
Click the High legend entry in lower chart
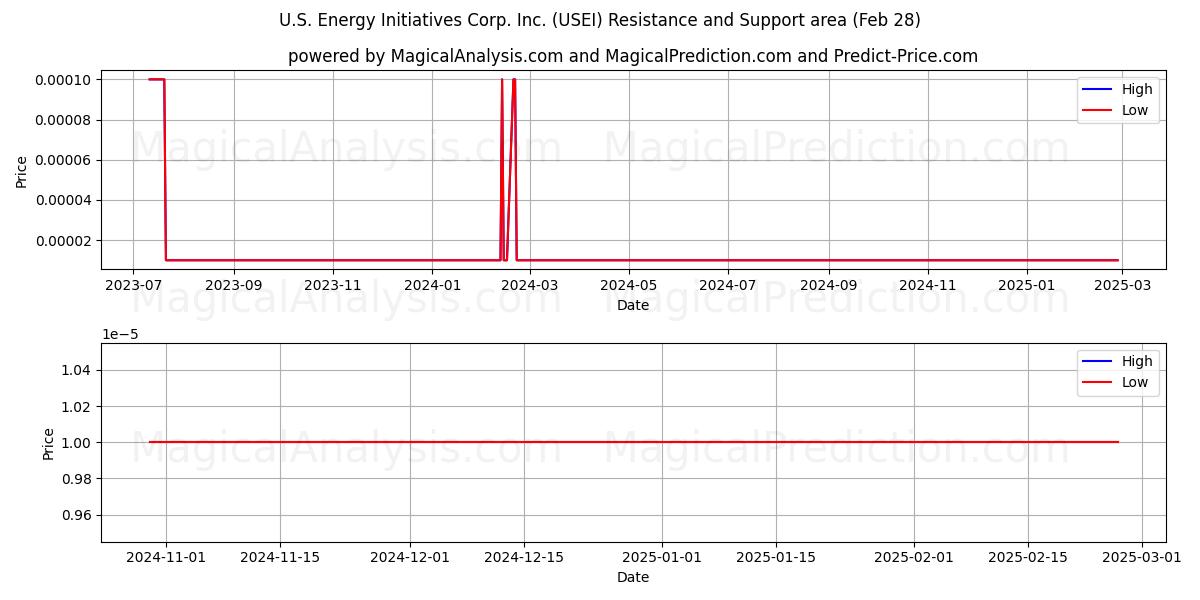tap(1118, 361)
